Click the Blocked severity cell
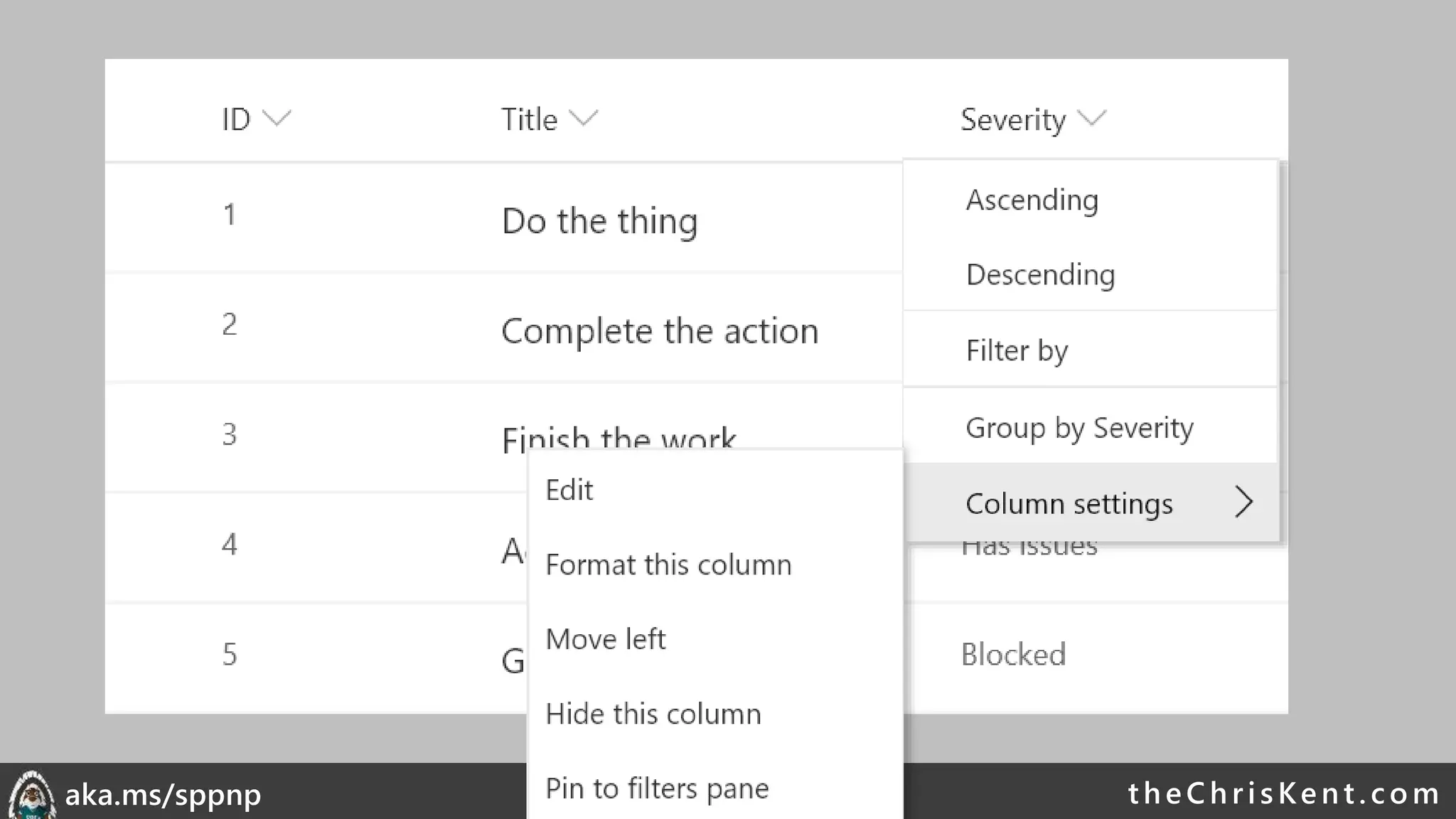1456x819 pixels. point(1013,654)
